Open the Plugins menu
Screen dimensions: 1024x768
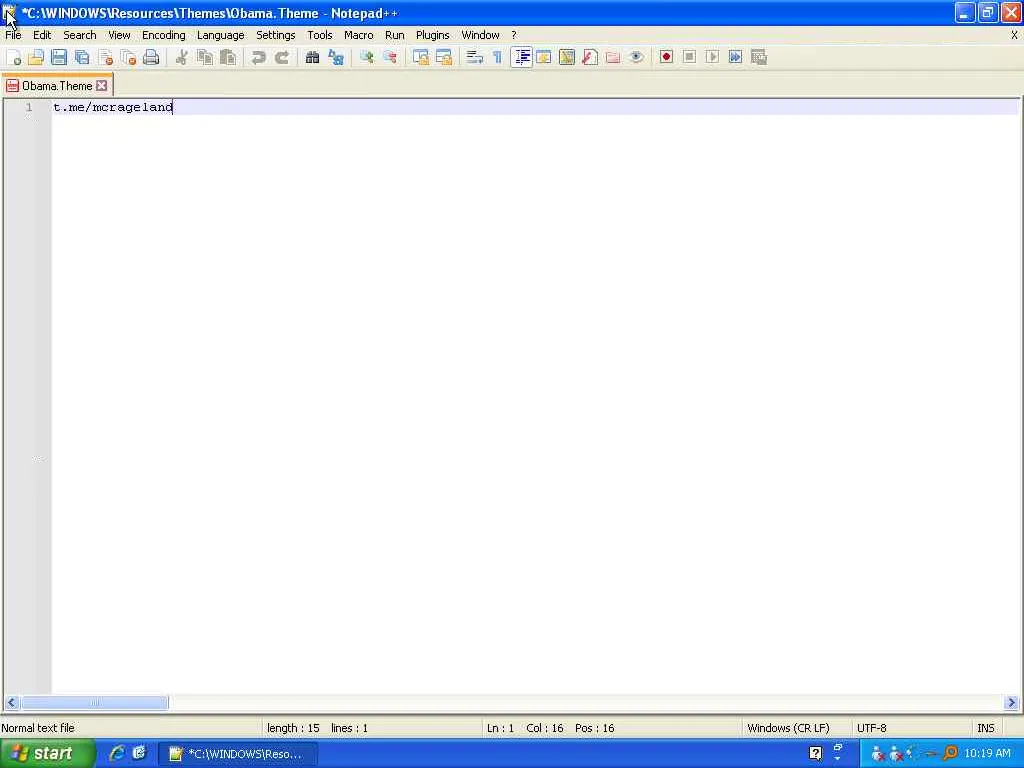pos(432,35)
